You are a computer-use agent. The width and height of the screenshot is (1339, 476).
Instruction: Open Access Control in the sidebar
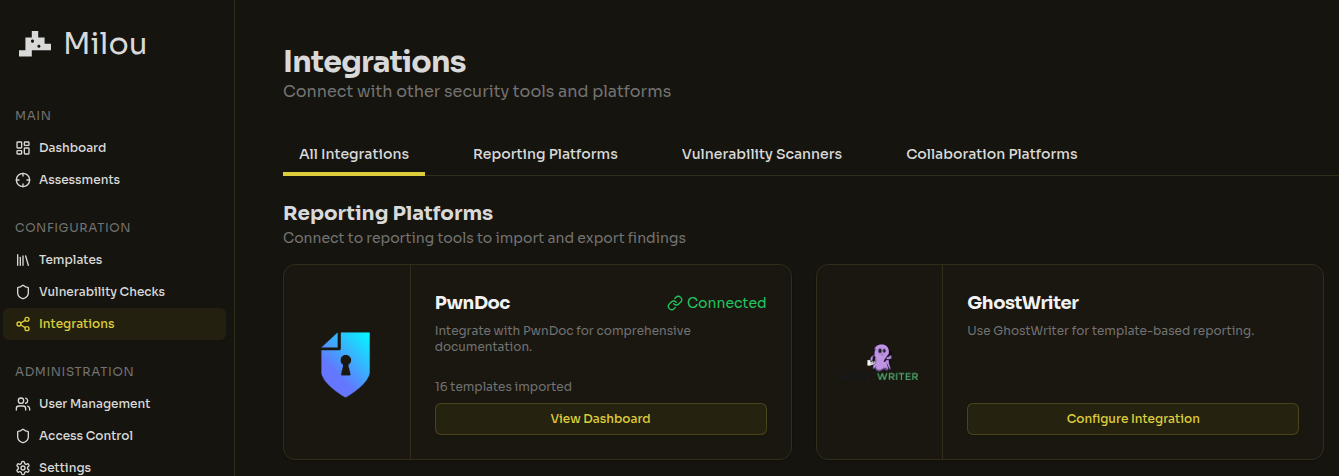(85, 436)
